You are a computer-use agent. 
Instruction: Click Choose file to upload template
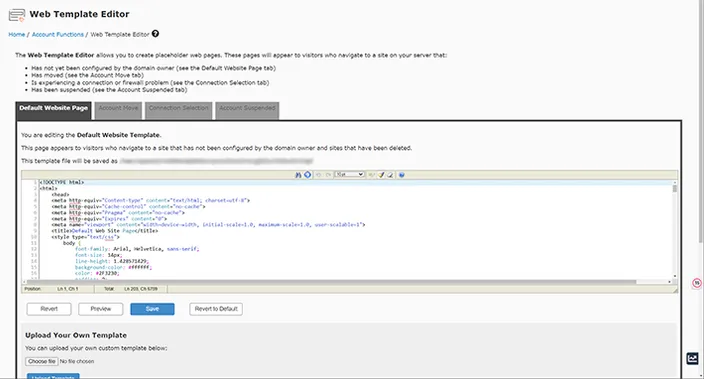click(x=42, y=361)
